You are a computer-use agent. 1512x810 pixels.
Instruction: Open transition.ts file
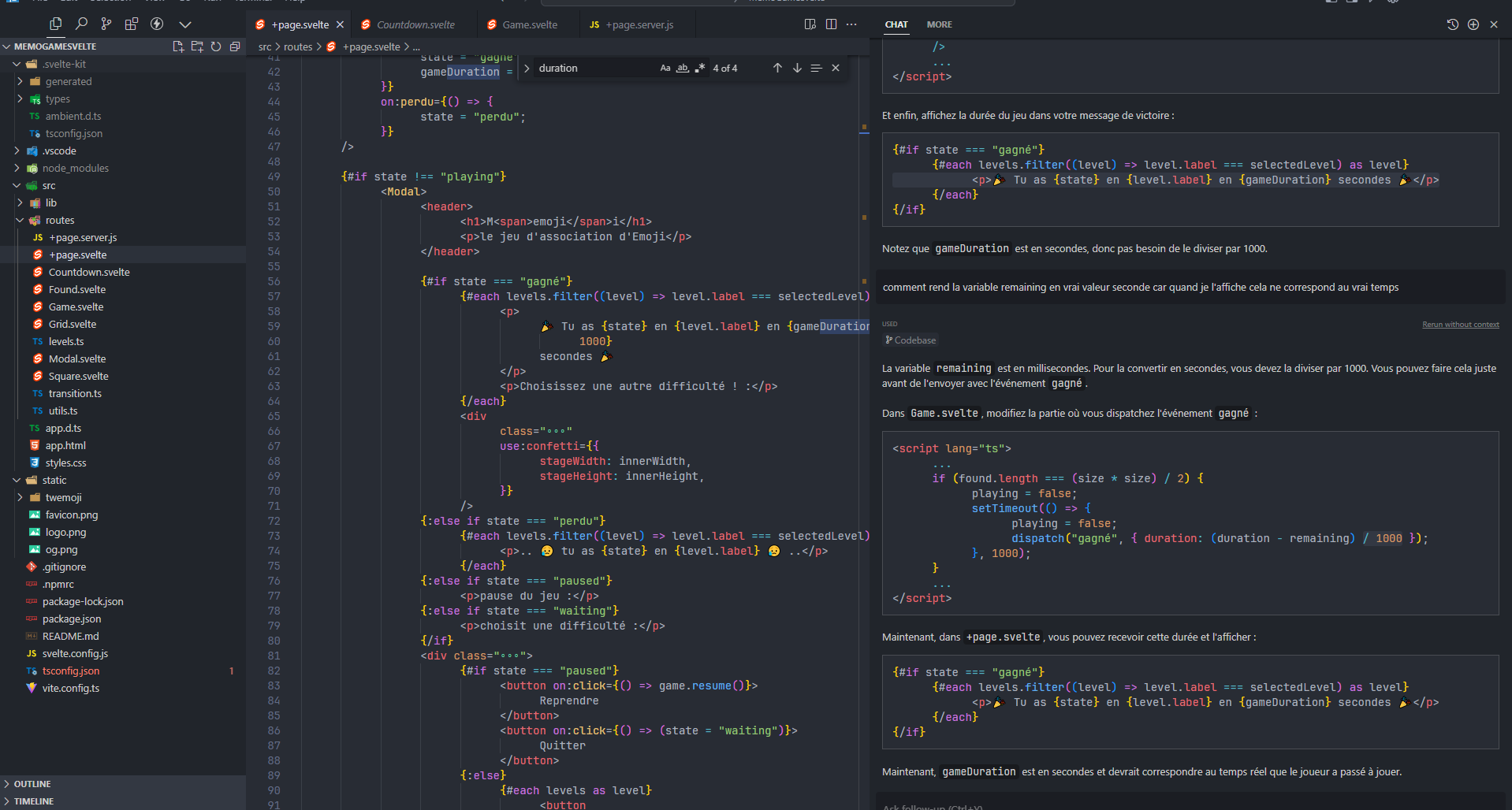click(123, 393)
